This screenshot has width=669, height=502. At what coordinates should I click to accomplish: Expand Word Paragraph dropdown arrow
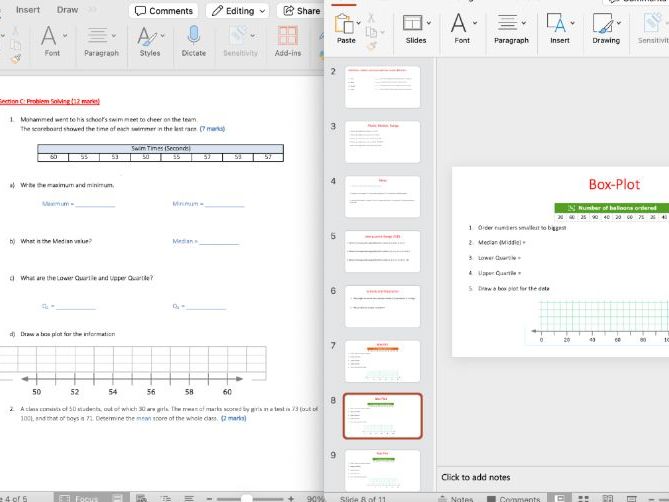pos(113,35)
